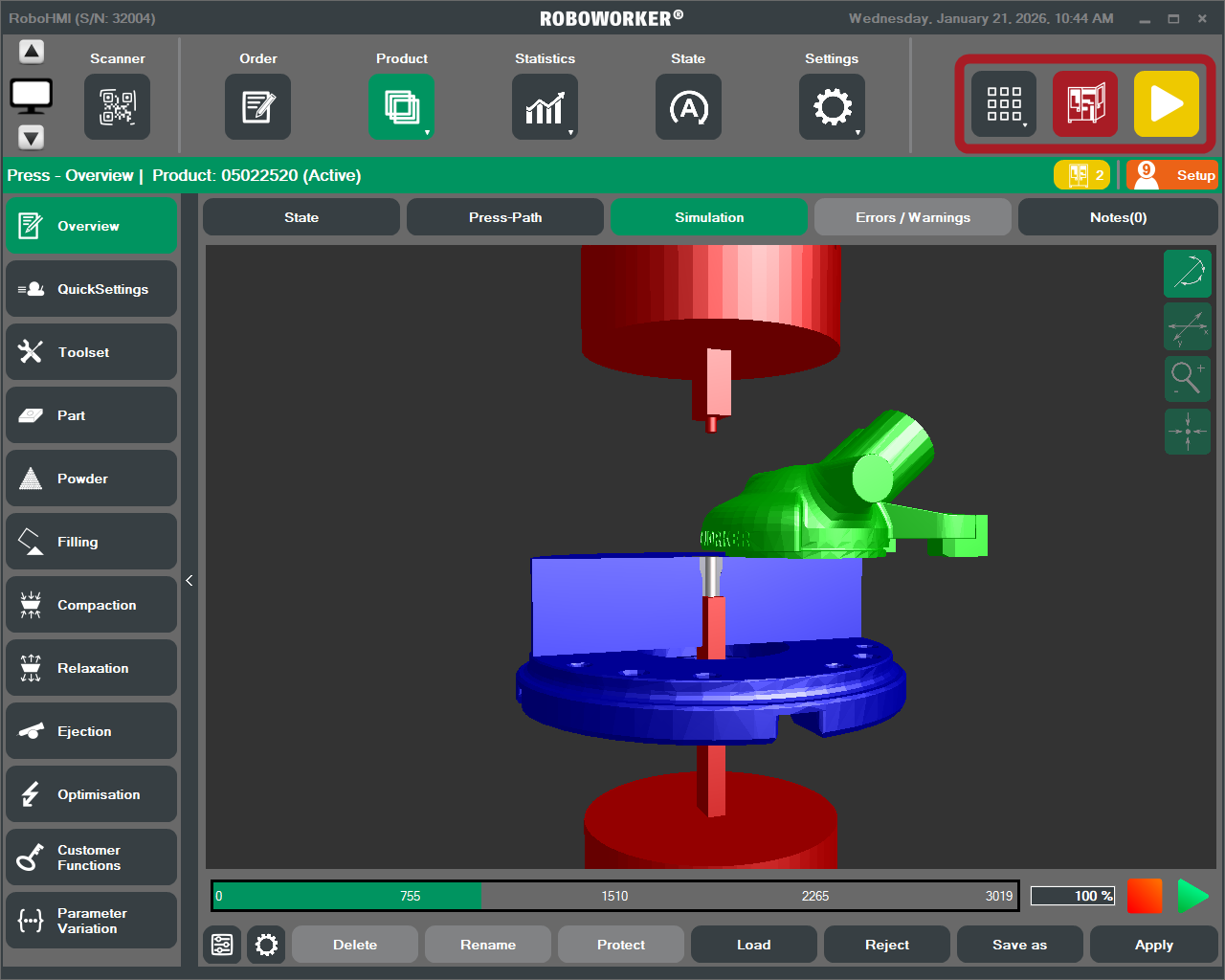This screenshot has width=1225, height=980.
Task: Switch to the Simulation tab
Action: [x=709, y=217]
